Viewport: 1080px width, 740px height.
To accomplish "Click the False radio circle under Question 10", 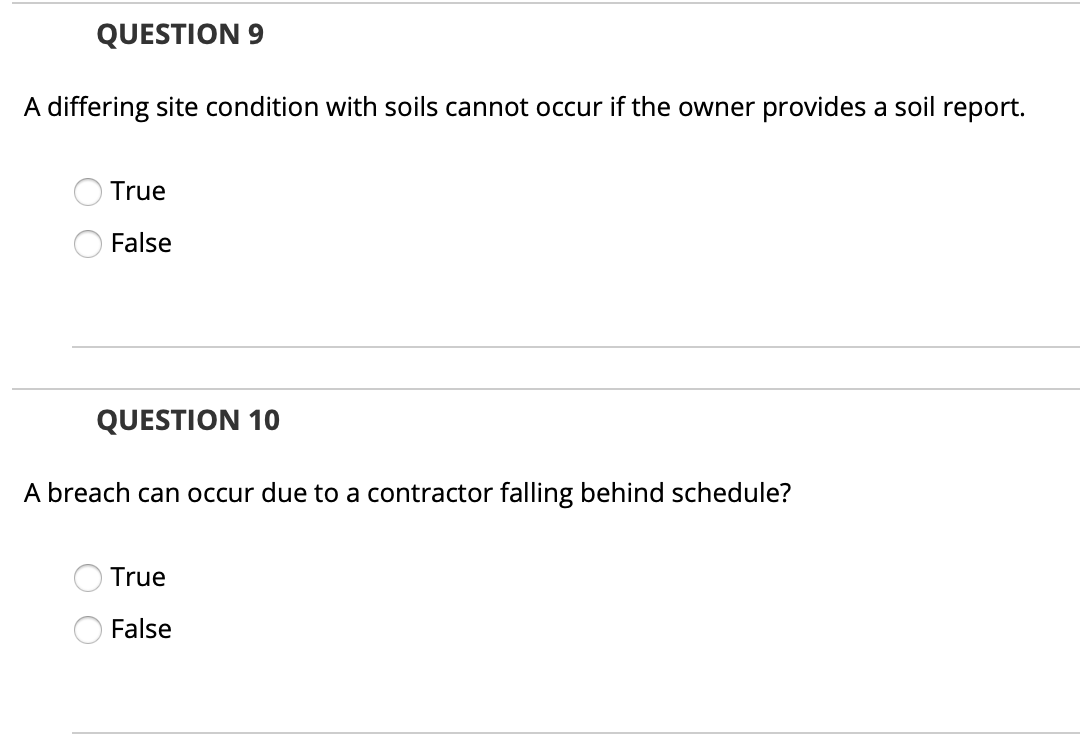I will tap(87, 630).
